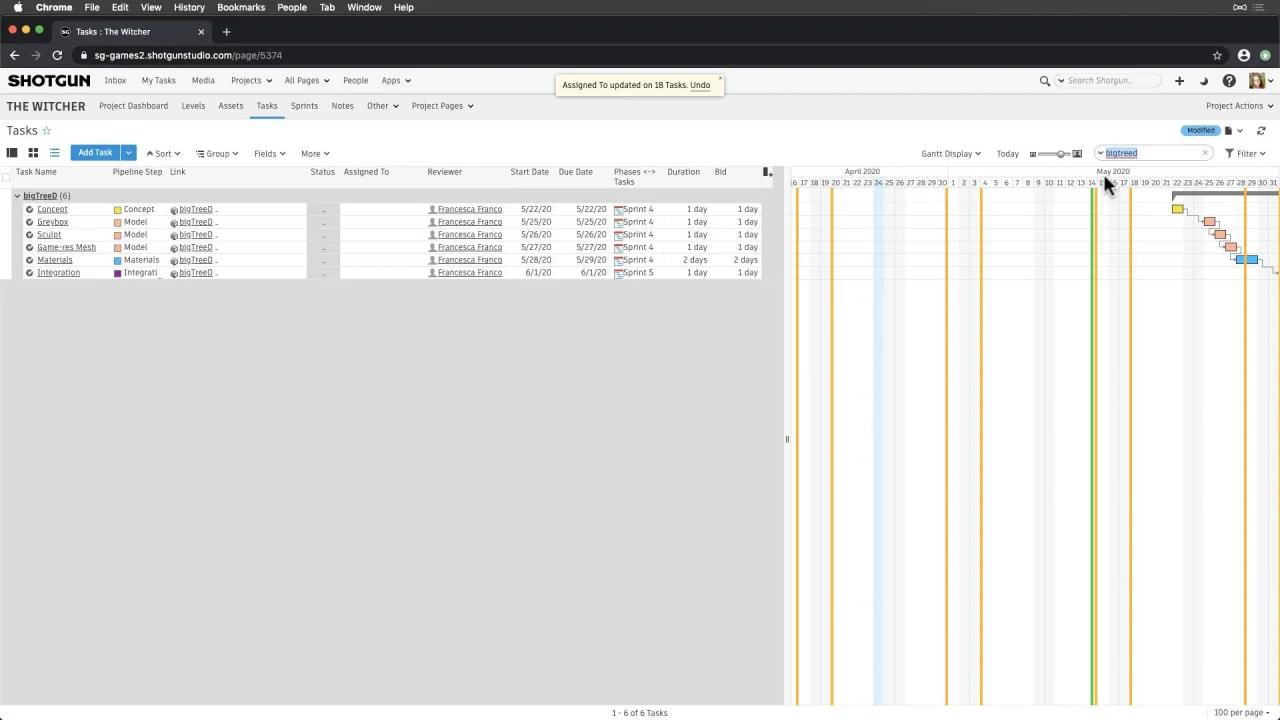This screenshot has height=720, width=1280.
Task: Click the zoom-in gantt icon
Action: pyautogui.click(x=1077, y=154)
